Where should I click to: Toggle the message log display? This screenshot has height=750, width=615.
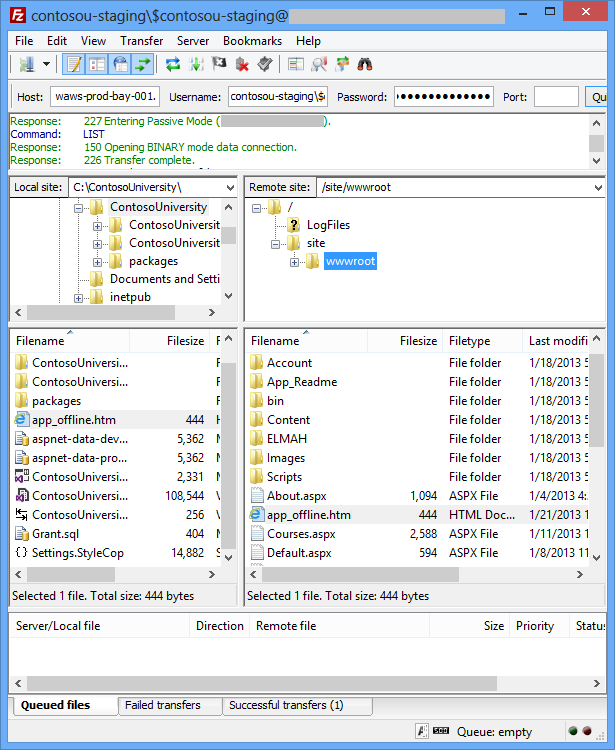(74, 64)
